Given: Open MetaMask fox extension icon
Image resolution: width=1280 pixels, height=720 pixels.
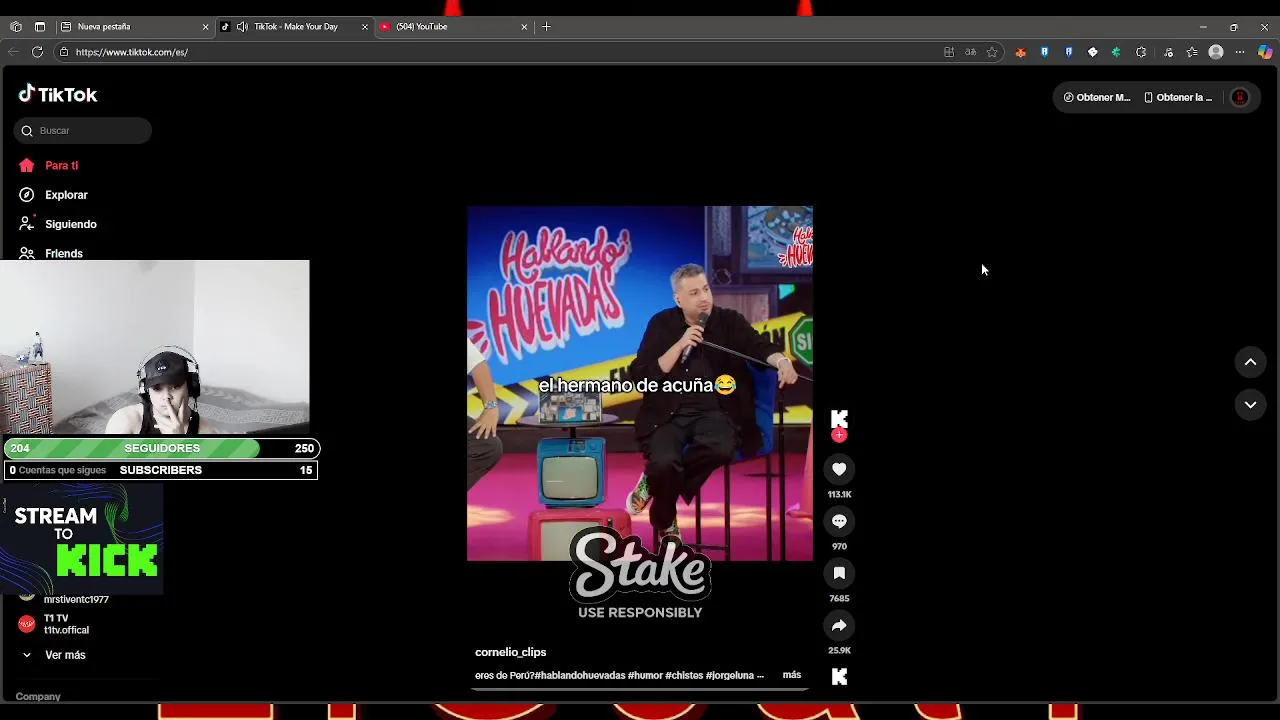Looking at the screenshot, I should (x=1020, y=52).
